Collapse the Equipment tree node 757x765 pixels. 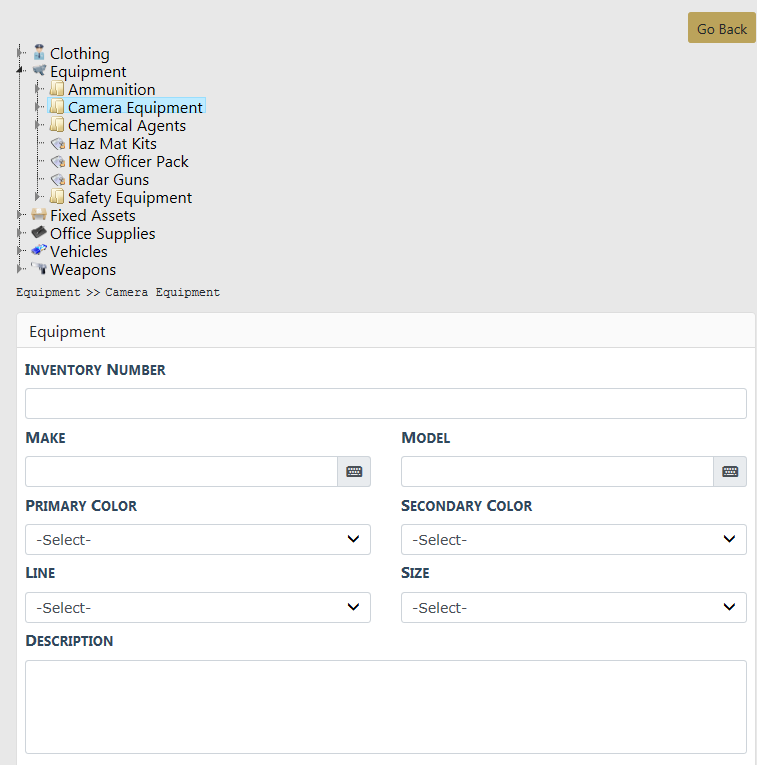[x=20, y=71]
